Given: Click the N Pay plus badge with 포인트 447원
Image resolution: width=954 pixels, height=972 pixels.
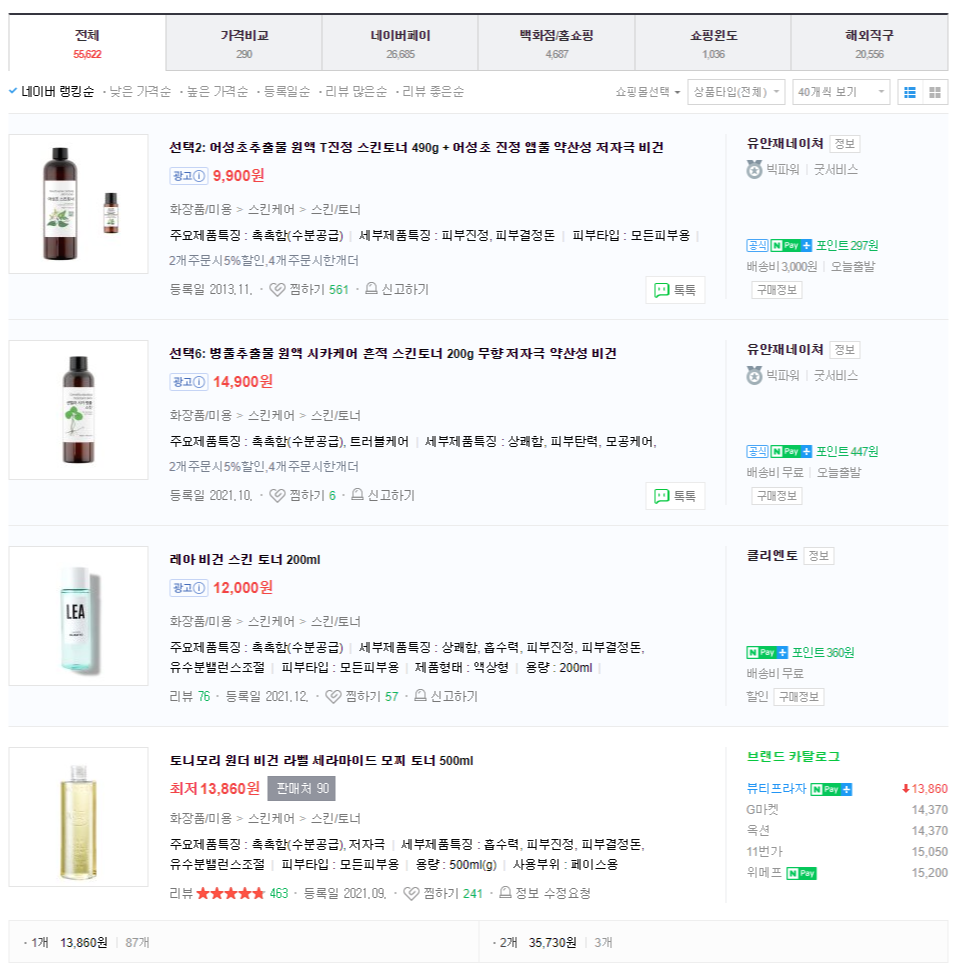Looking at the screenshot, I should (x=791, y=451).
